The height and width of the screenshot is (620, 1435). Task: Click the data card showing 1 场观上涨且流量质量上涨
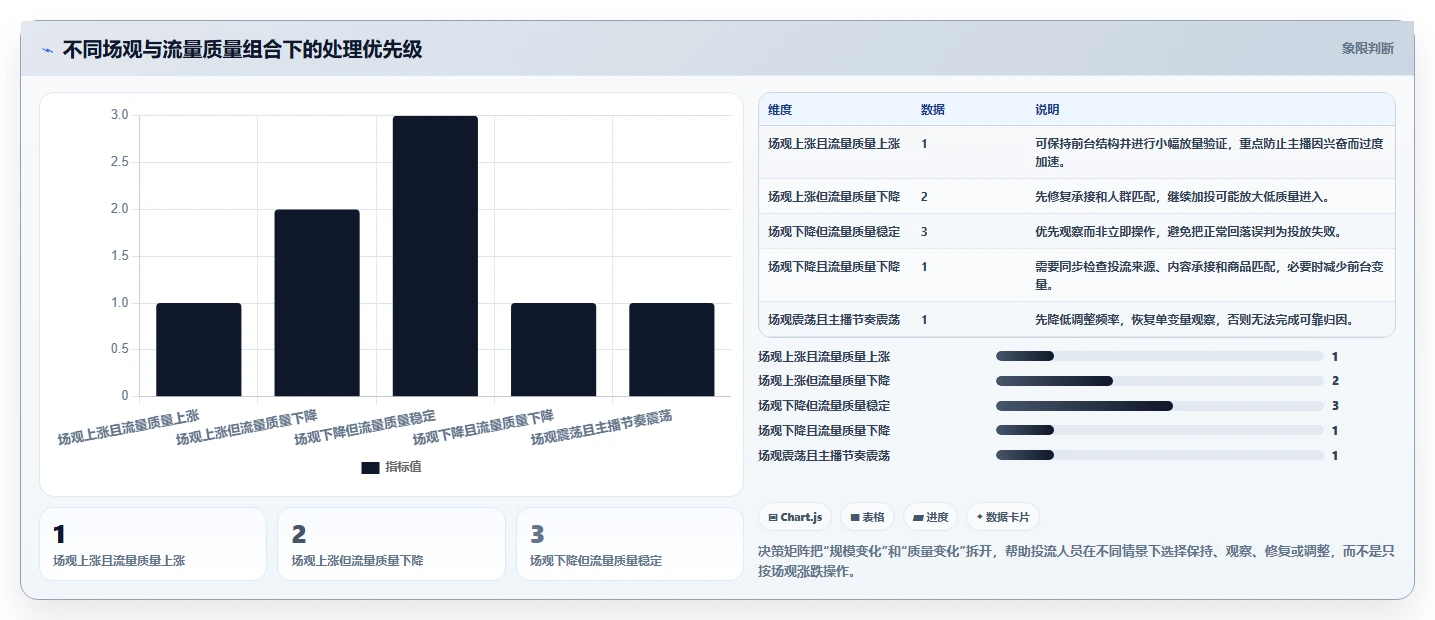click(x=153, y=544)
